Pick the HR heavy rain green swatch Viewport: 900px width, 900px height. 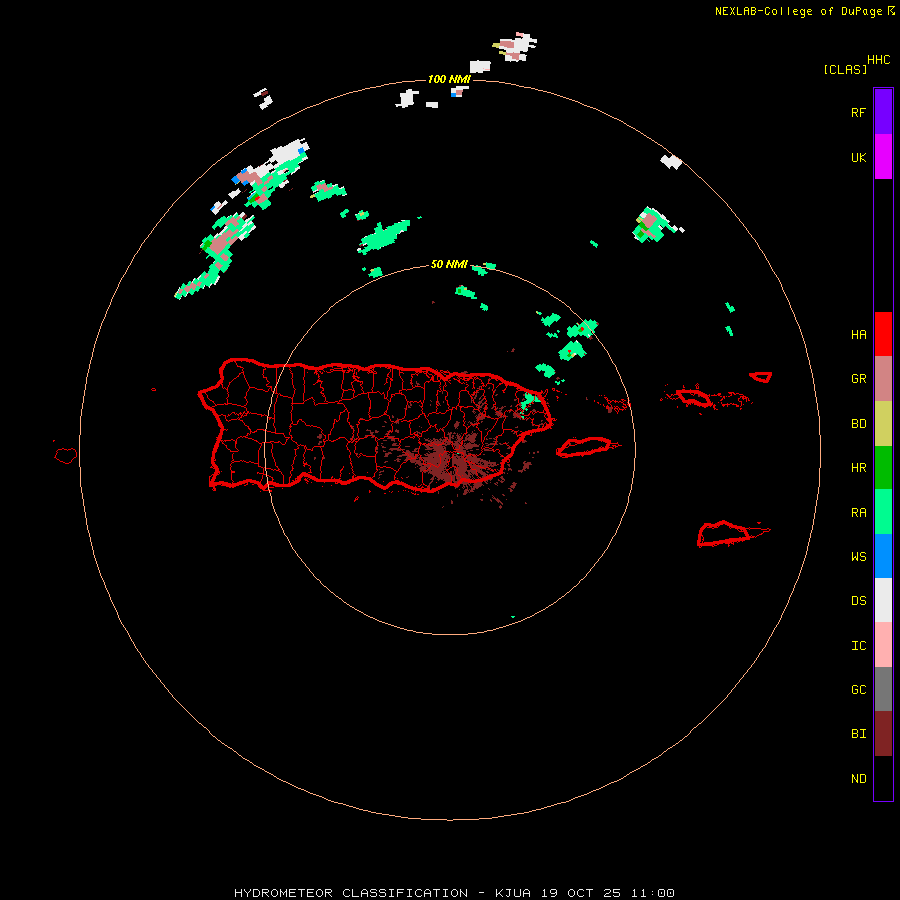tap(883, 467)
